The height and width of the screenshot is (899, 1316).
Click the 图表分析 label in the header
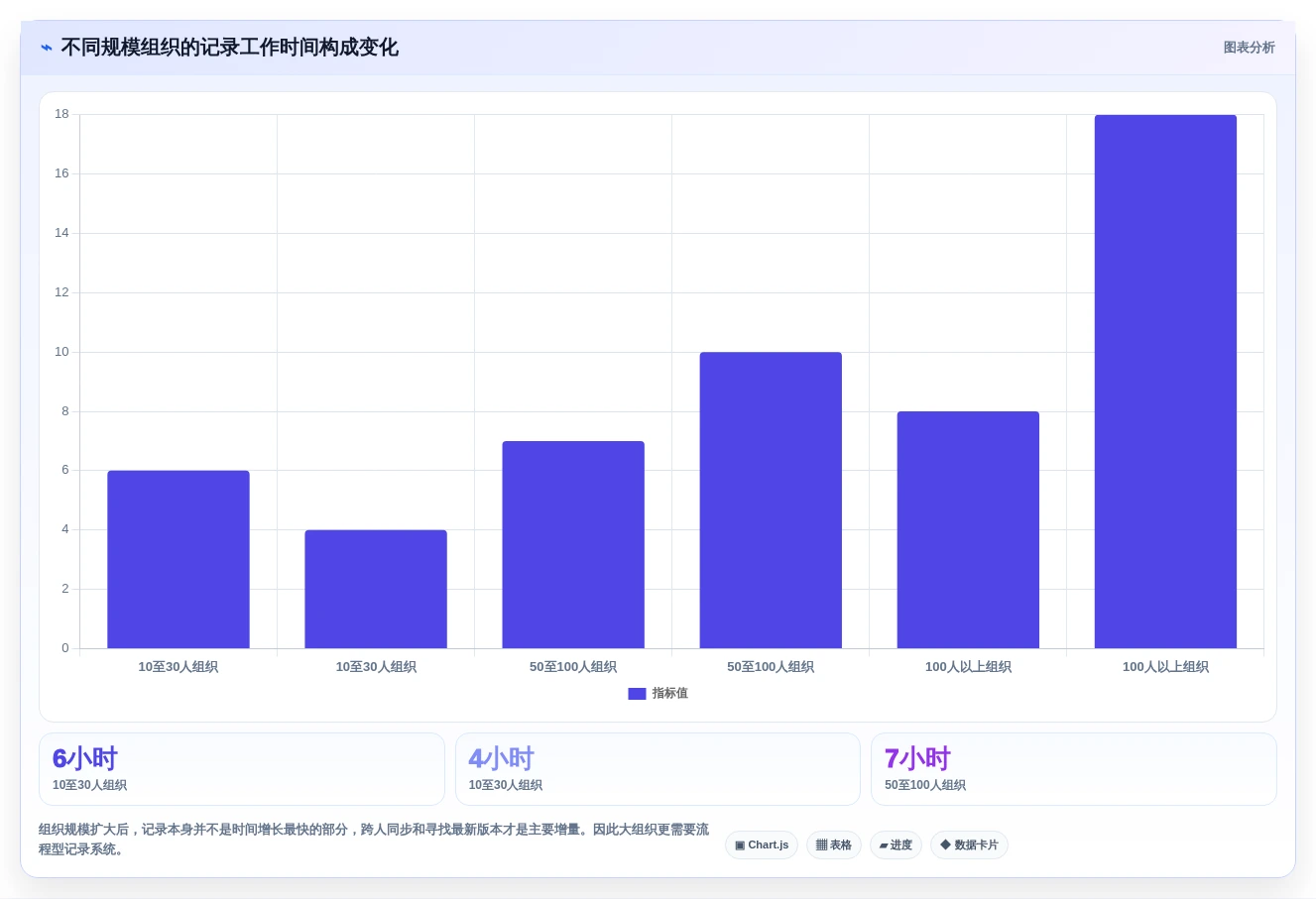click(1249, 48)
